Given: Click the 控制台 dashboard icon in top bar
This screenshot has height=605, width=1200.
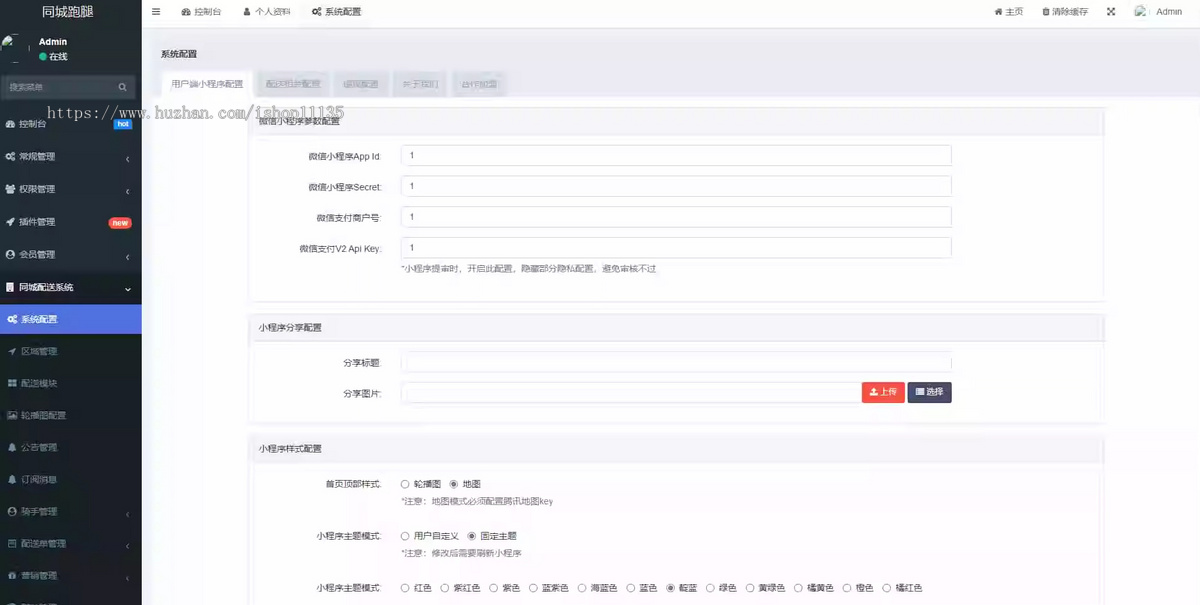Looking at the screenshot, I should (x=187, y=12).
